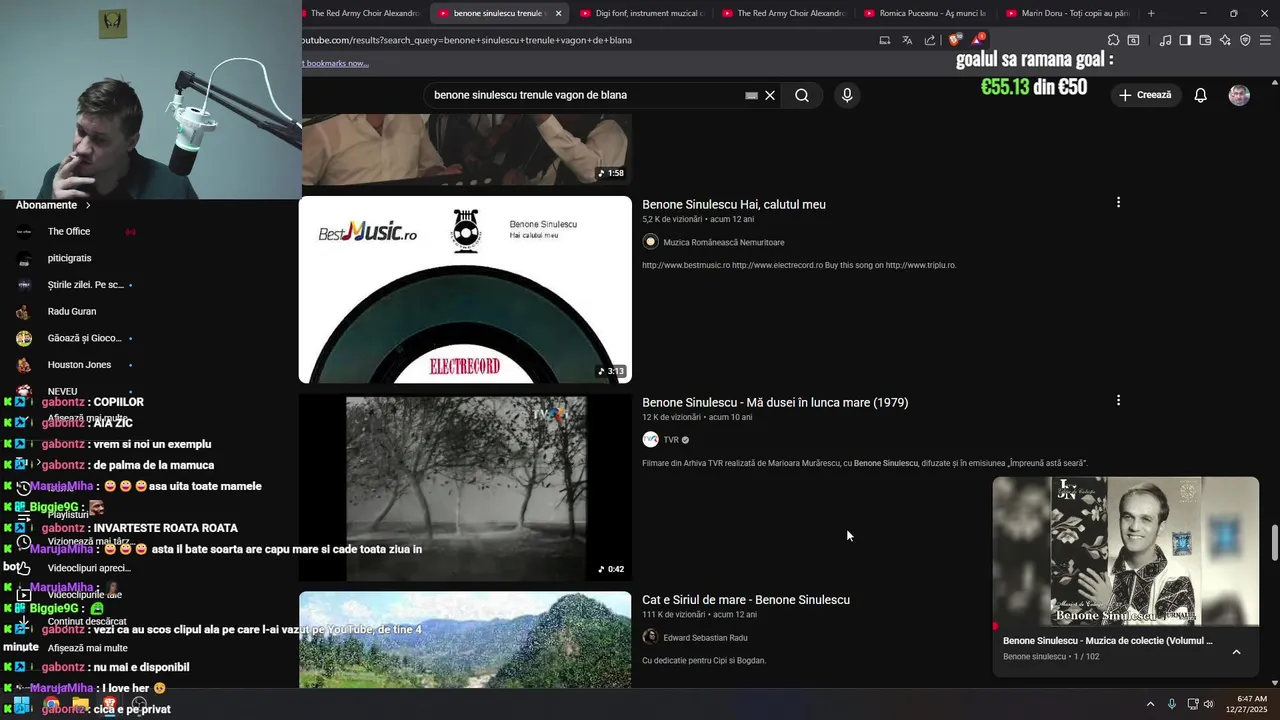Toggle the browser sidebar panel icon
This screenshot has width=1280, height=720.
[x=1185, y=40]
